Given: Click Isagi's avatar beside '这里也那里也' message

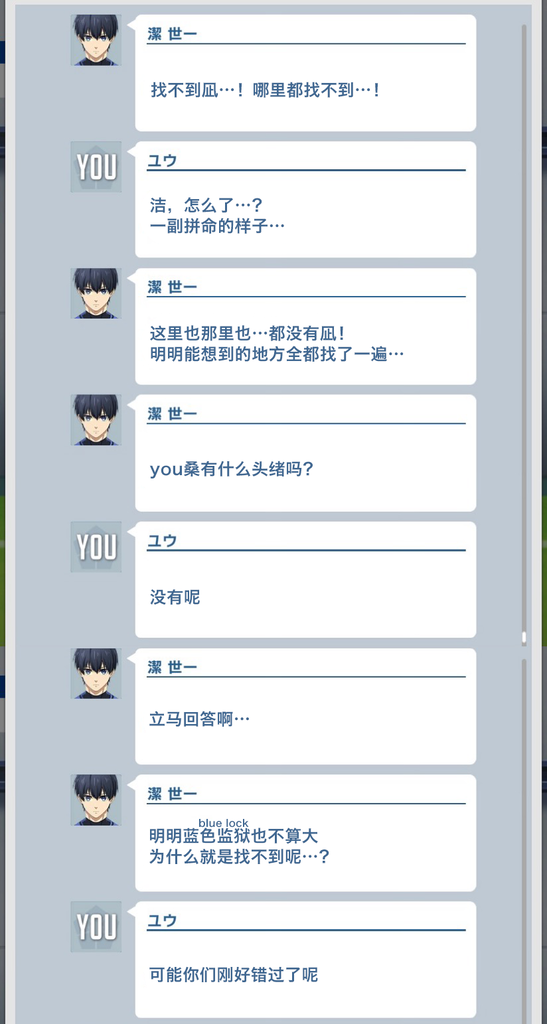Looking at the screenshot, I should coord(96,293).
